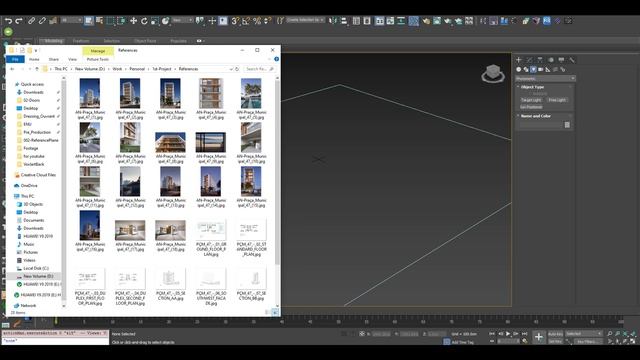The width and height of the screenshot is (640, 360).
Task: Click the Select Object tool icon
Action: (x=89, y=20)
